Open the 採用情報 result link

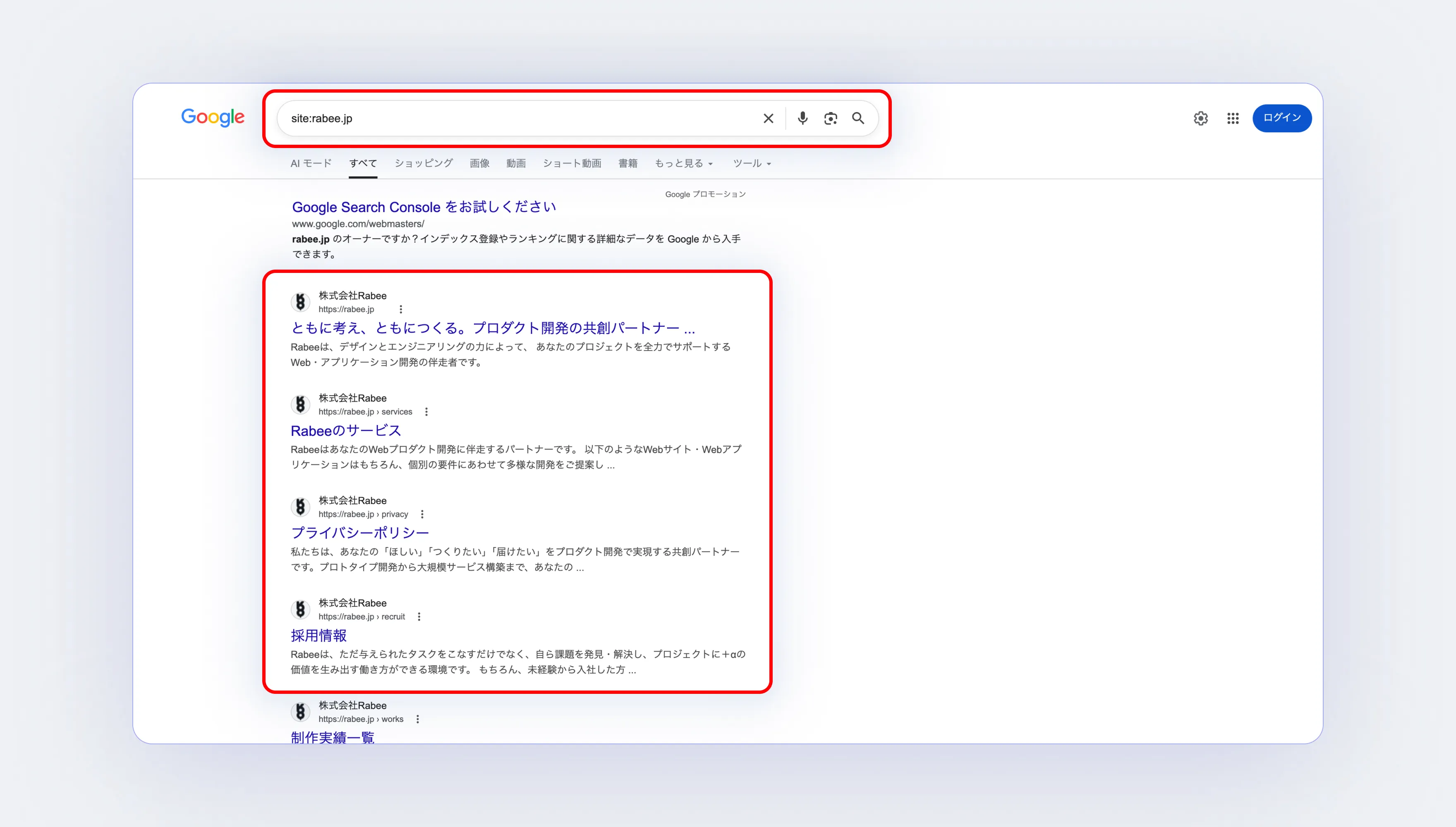point(318,635)
